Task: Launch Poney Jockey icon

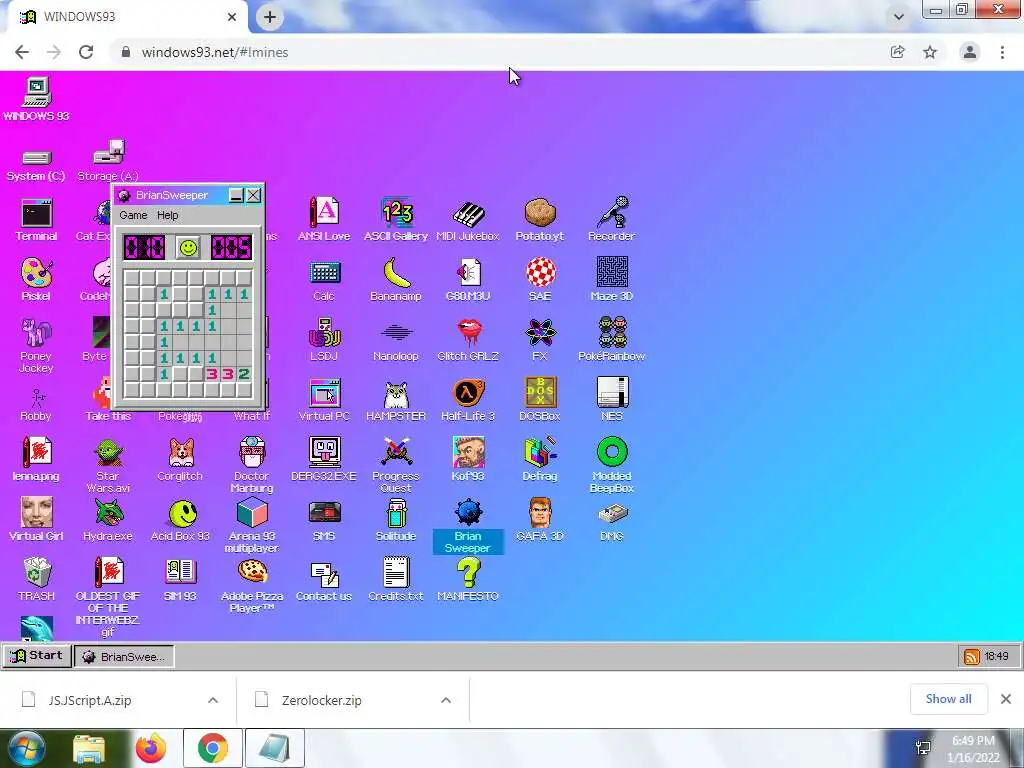Action: (x=37, y=332)
